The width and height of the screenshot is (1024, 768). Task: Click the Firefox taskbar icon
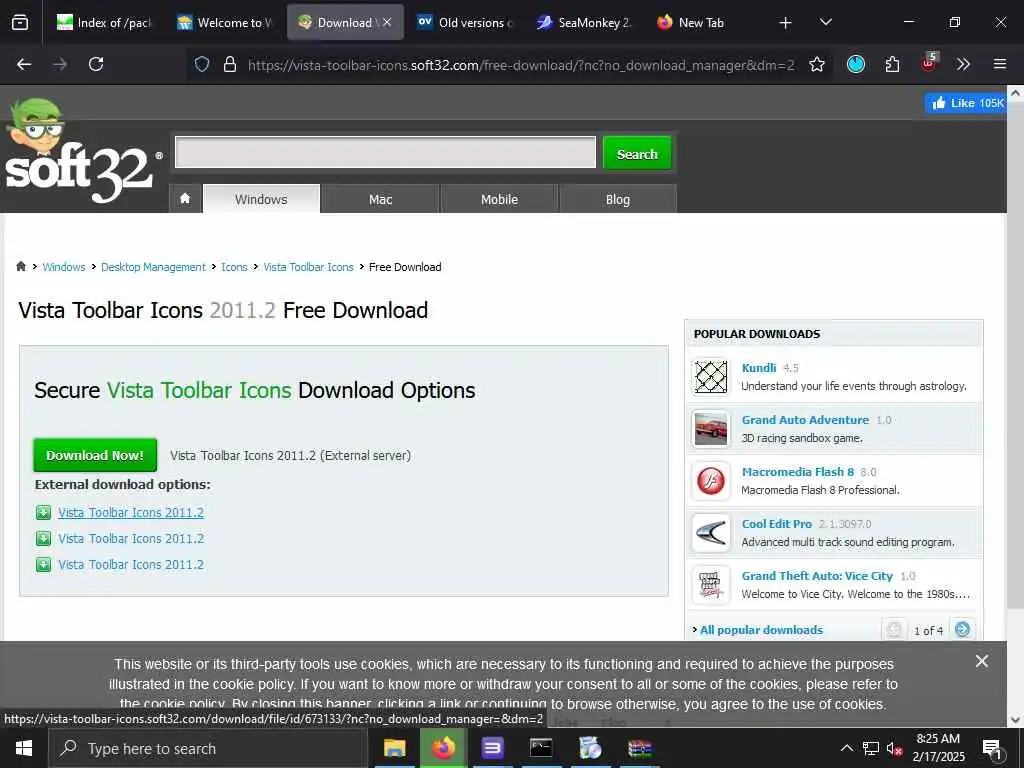pos(443,748)
